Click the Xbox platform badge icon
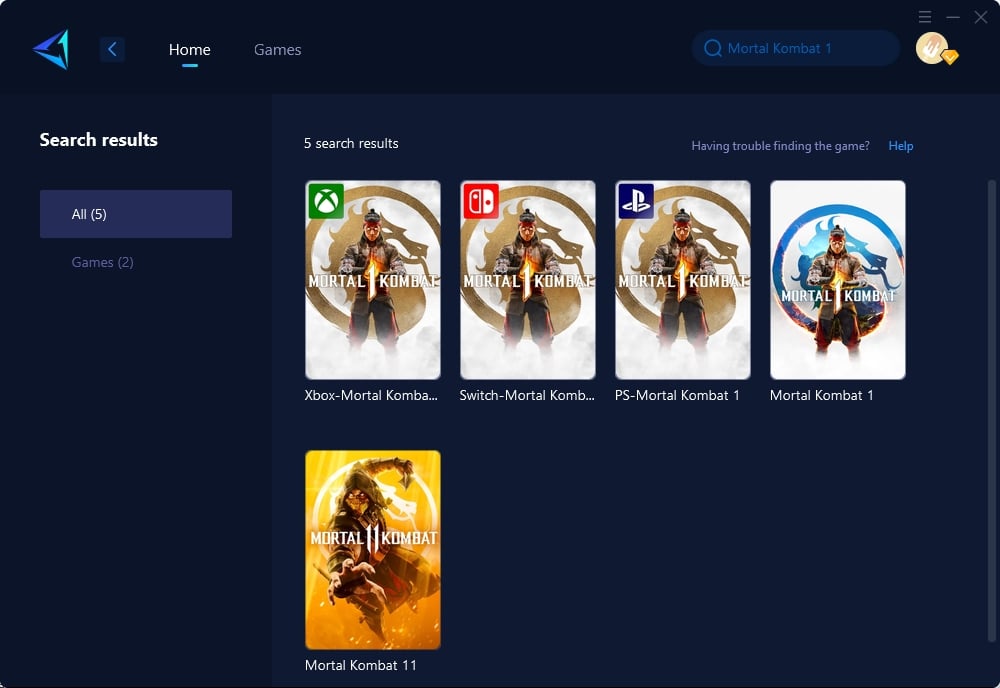Viewport: 1000px width, 688px height. [326, 201]
